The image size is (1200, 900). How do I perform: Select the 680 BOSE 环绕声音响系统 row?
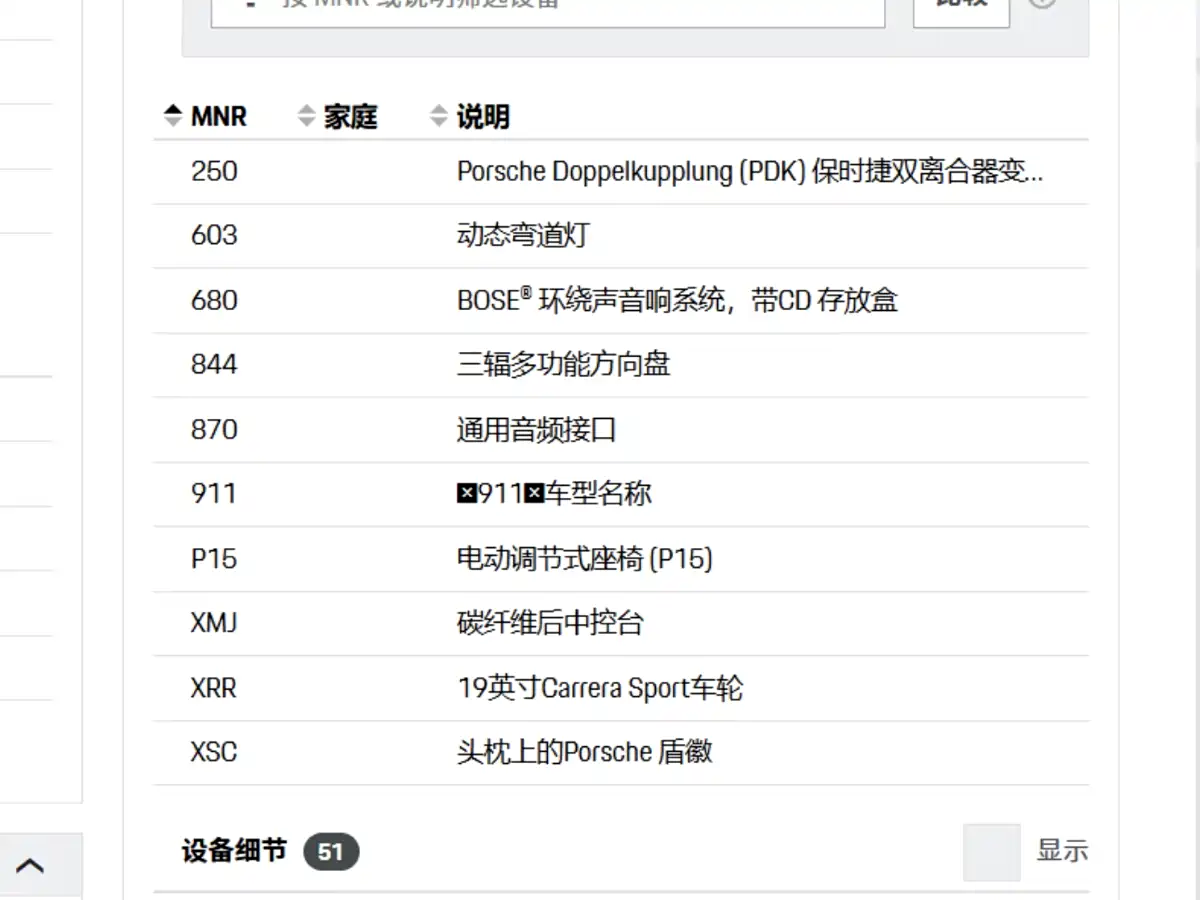click(621, 301)
